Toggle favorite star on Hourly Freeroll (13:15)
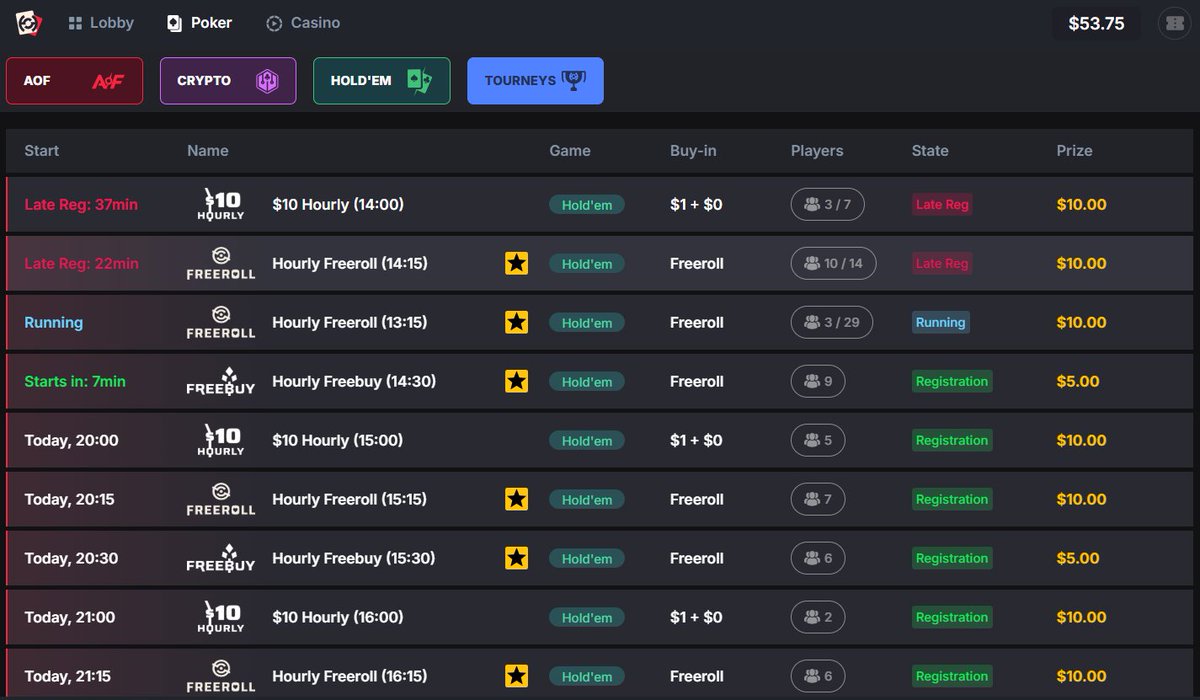Image resolution: width=1200 pixels, height=700 pixels. (516, 323)
